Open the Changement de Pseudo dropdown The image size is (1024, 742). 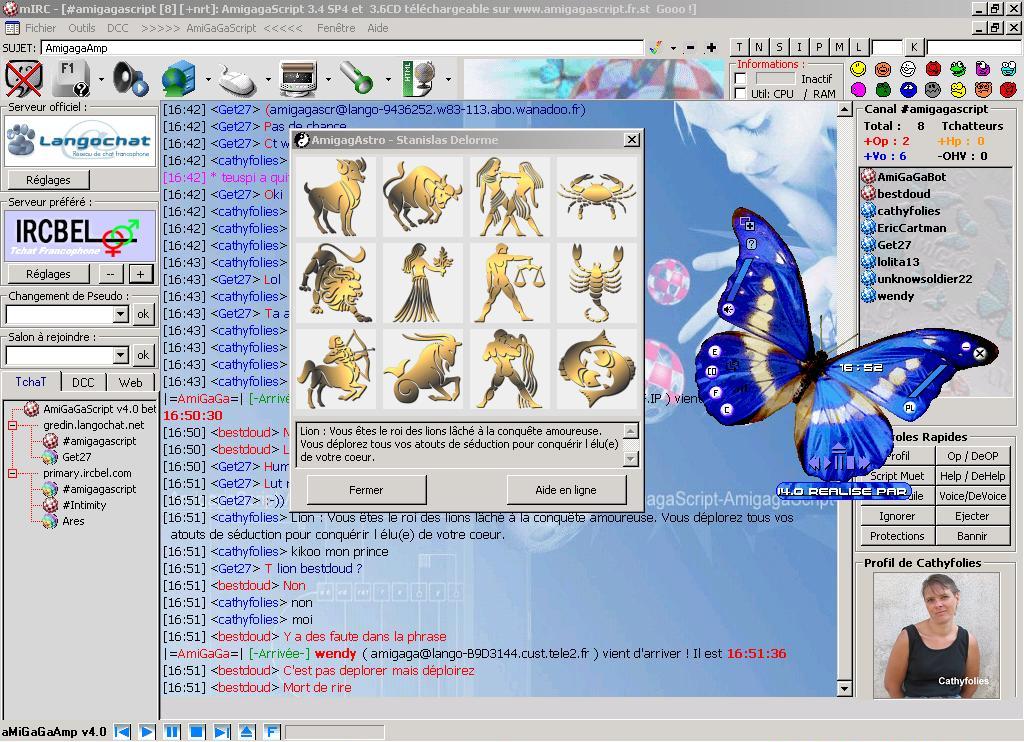[120, 315]
